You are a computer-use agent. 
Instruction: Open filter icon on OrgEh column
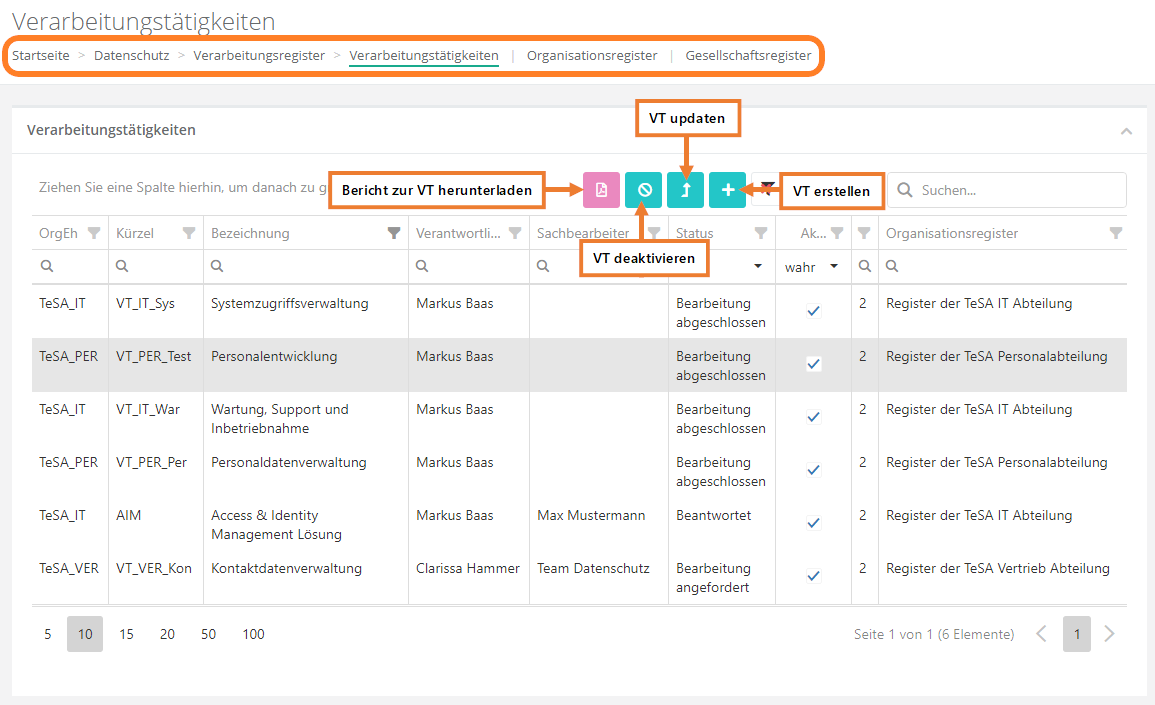[94, 233]
